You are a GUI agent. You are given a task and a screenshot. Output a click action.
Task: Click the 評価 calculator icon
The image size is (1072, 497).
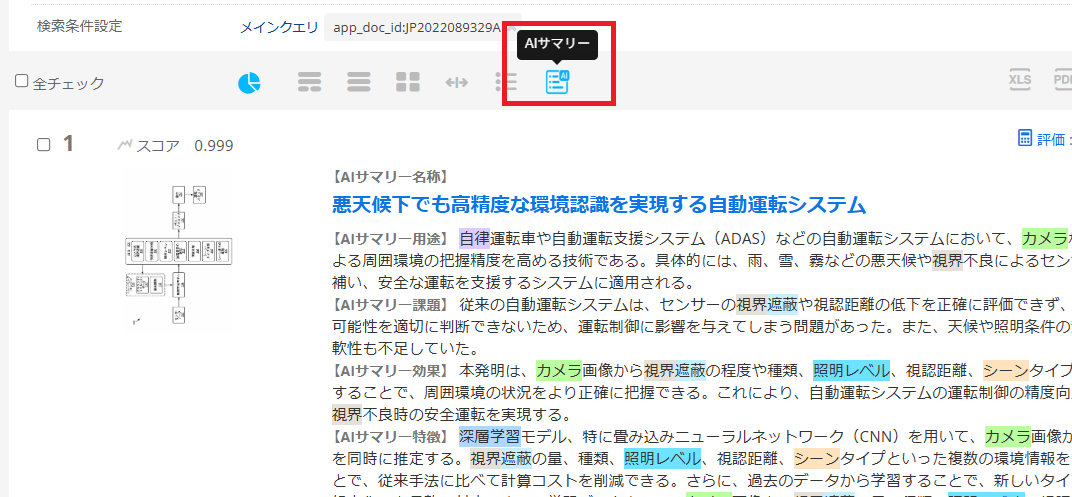point(1024,138)
